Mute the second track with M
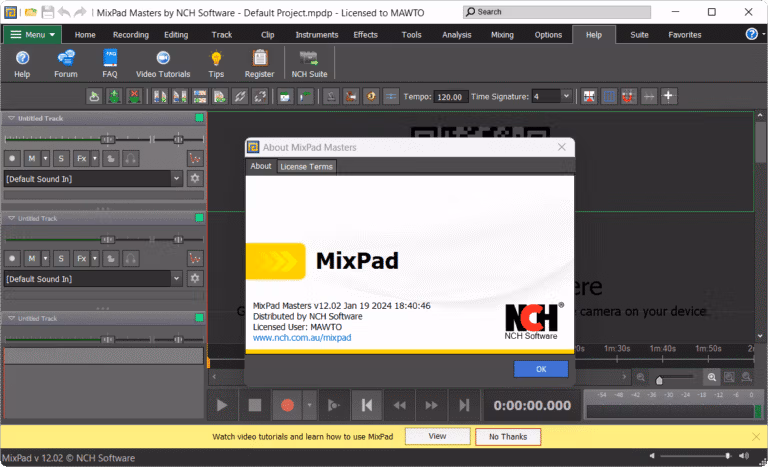768x467 pixels. click(32, 258)
